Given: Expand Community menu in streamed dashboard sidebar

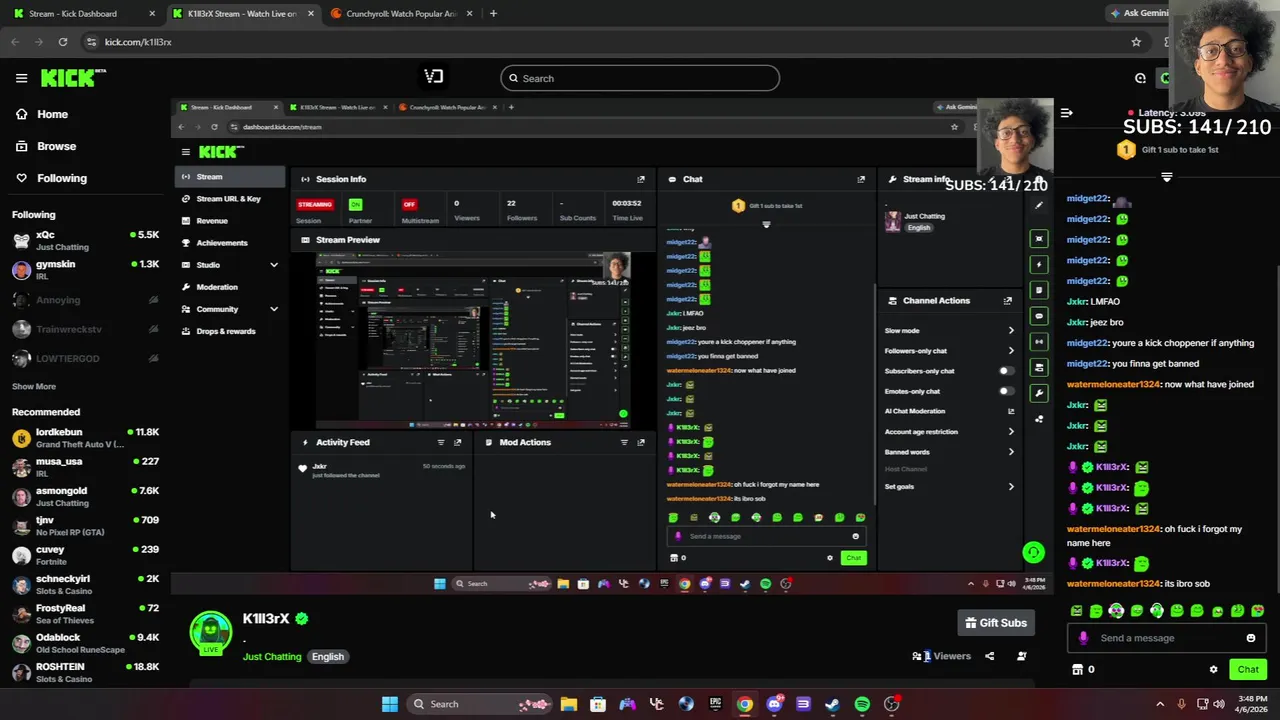Looking at the screenshot, I should point(274,309).
